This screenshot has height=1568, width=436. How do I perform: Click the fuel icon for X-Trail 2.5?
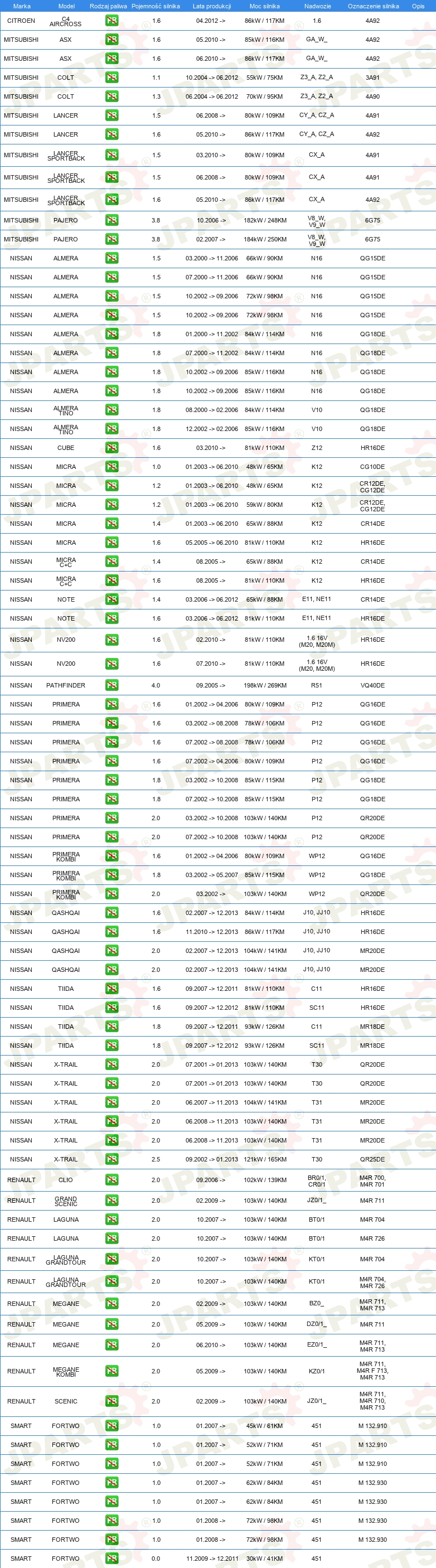click(112, 1159)
